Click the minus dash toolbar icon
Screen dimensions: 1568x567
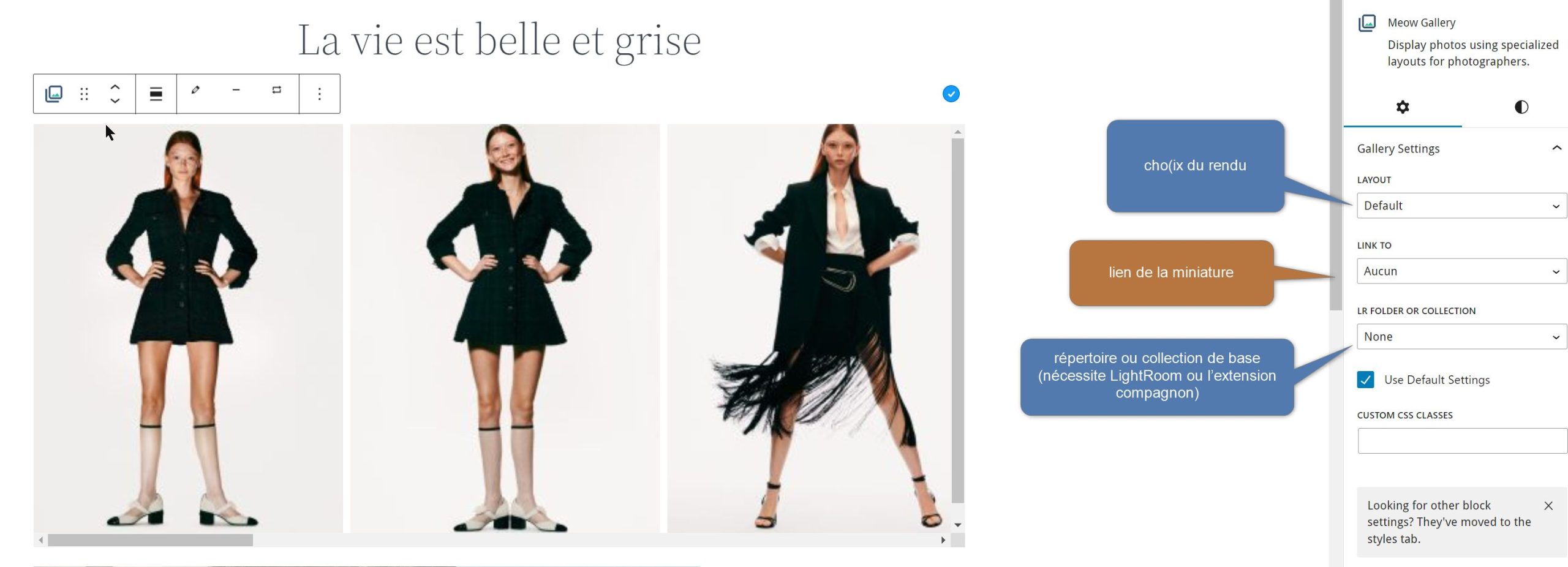point(236,90)
